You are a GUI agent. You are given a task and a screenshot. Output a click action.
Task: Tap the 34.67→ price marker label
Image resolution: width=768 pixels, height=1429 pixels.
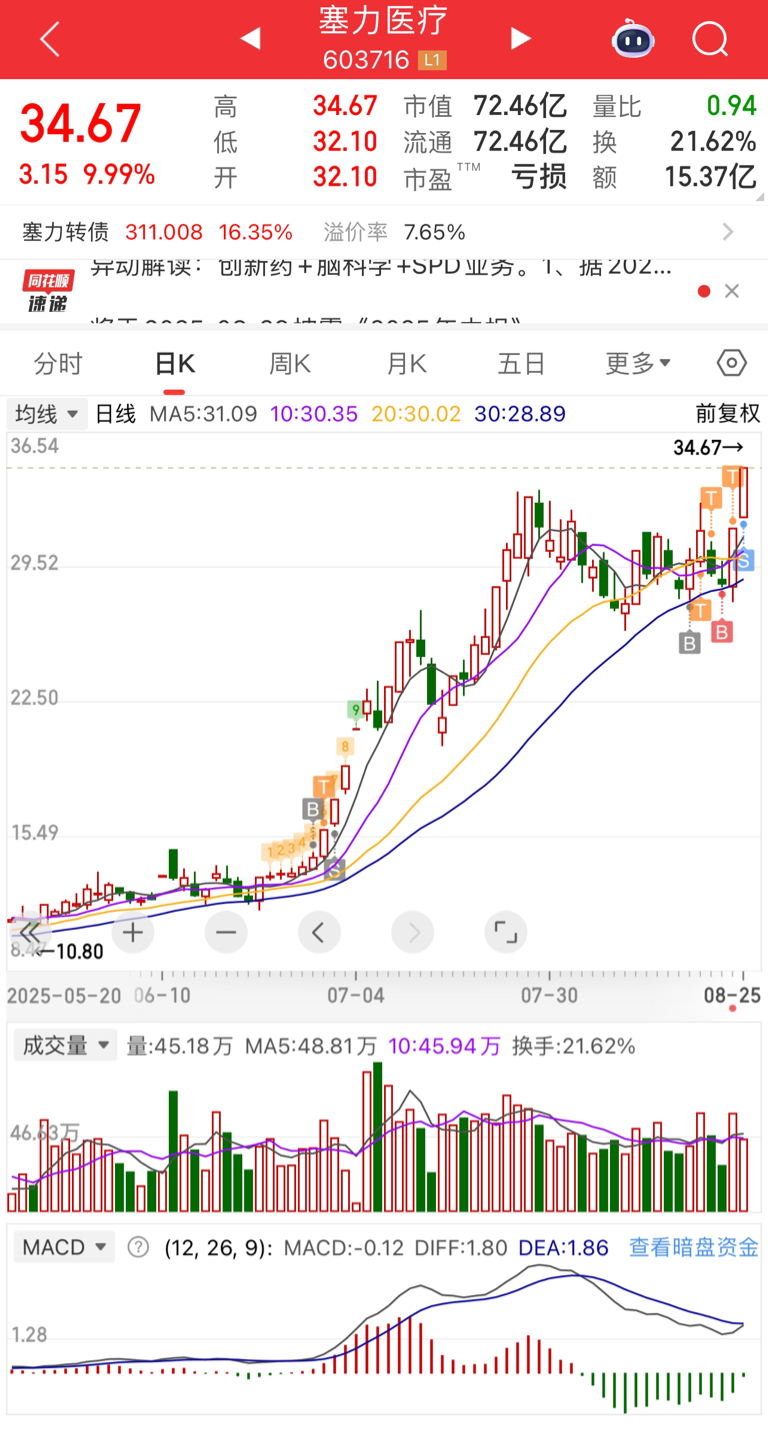pos(708,447)
